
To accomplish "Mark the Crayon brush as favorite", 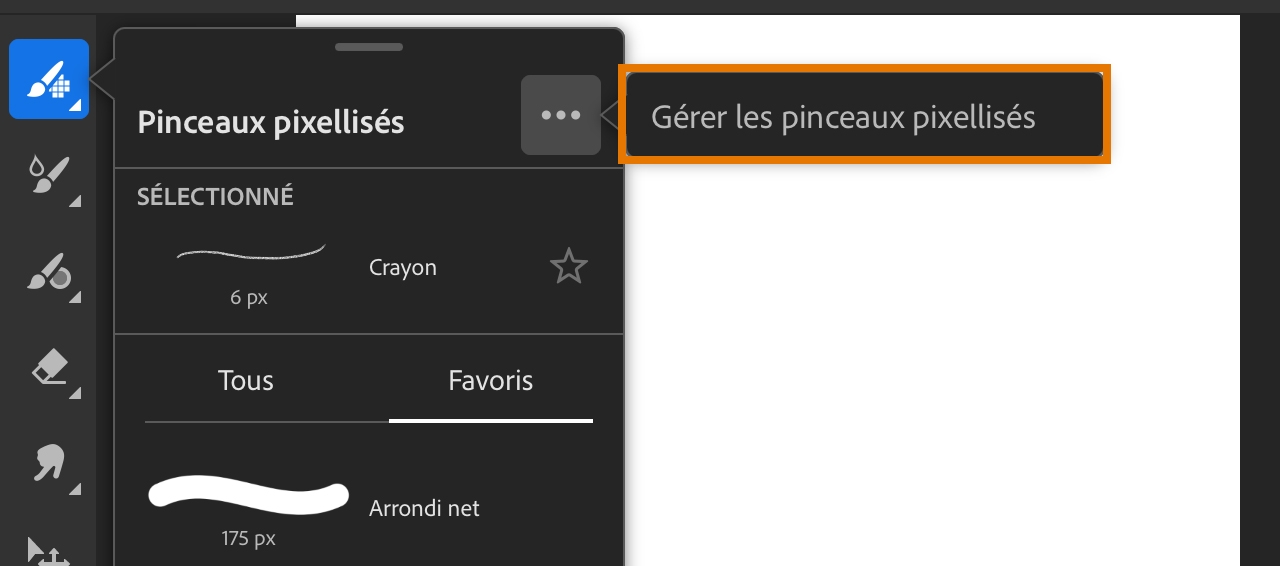I will (x=569, y=267).
